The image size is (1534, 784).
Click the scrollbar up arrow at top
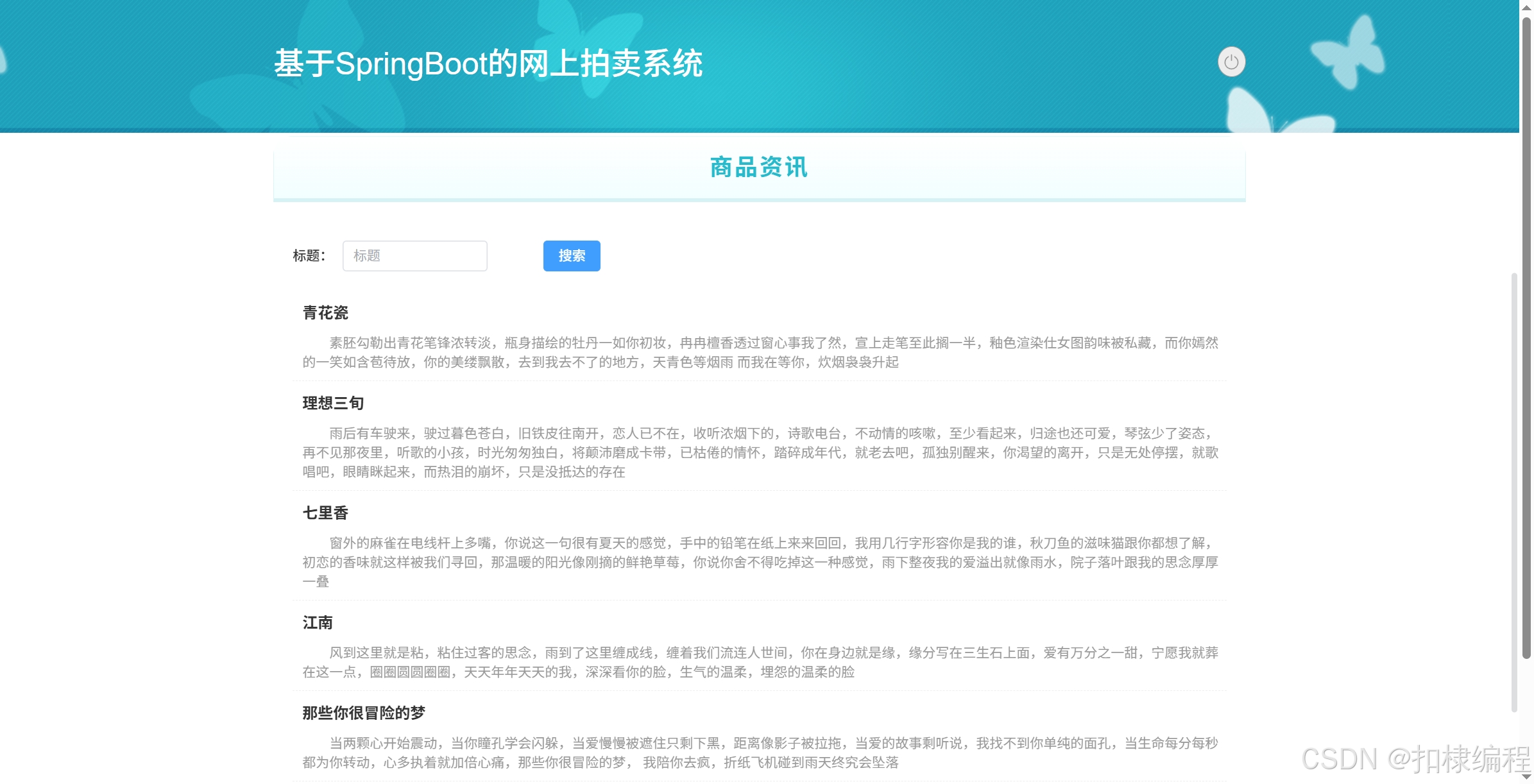1526,7
